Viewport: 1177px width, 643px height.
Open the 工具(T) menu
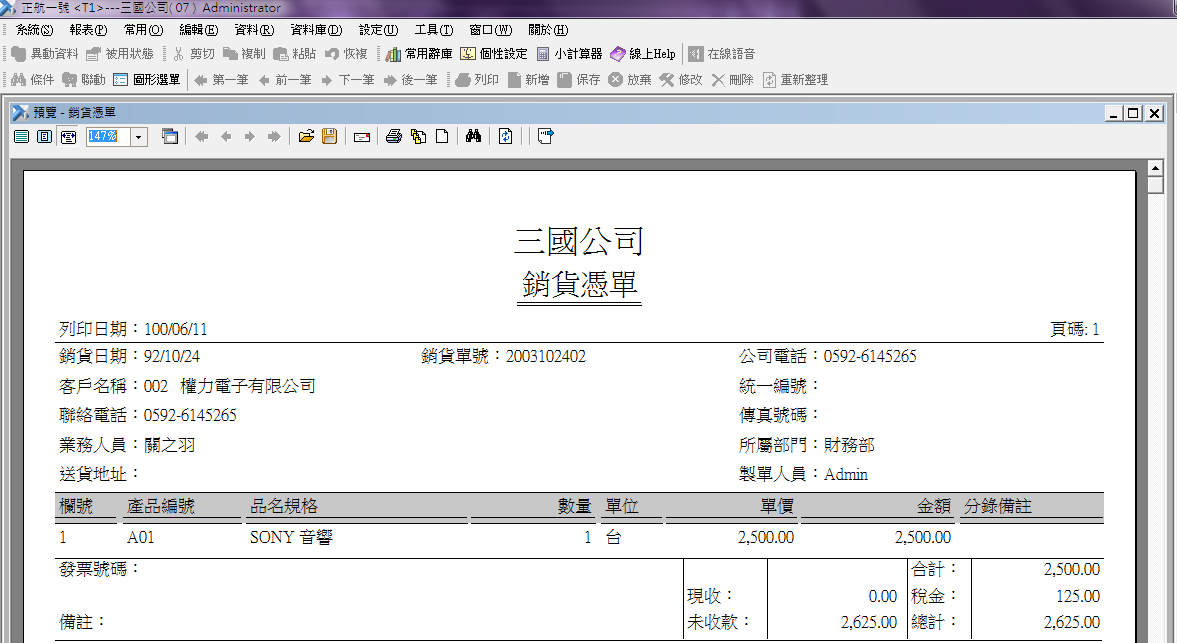[x=433, y=30]
